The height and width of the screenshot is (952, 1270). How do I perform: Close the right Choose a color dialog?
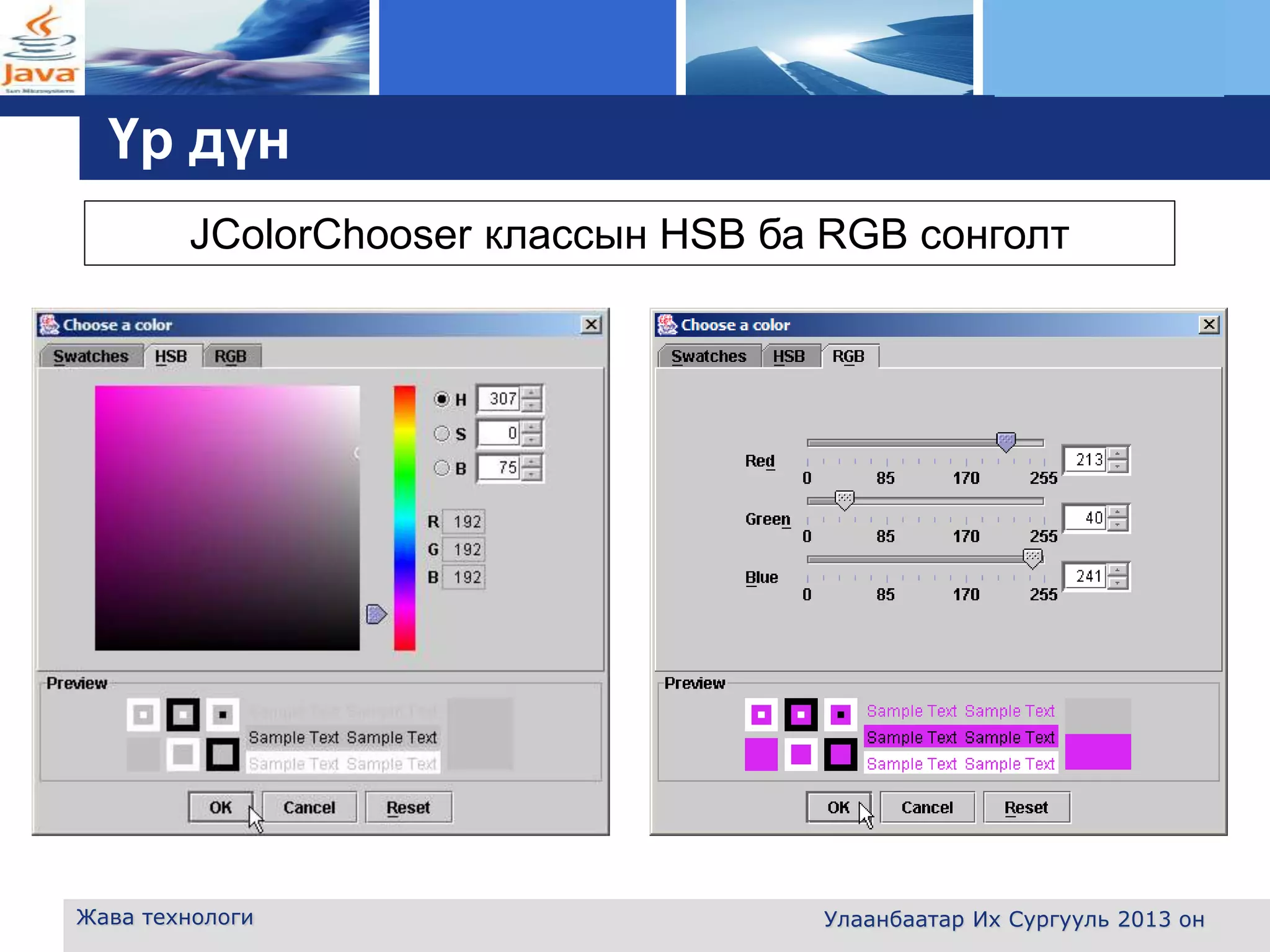coord(1209,324)
